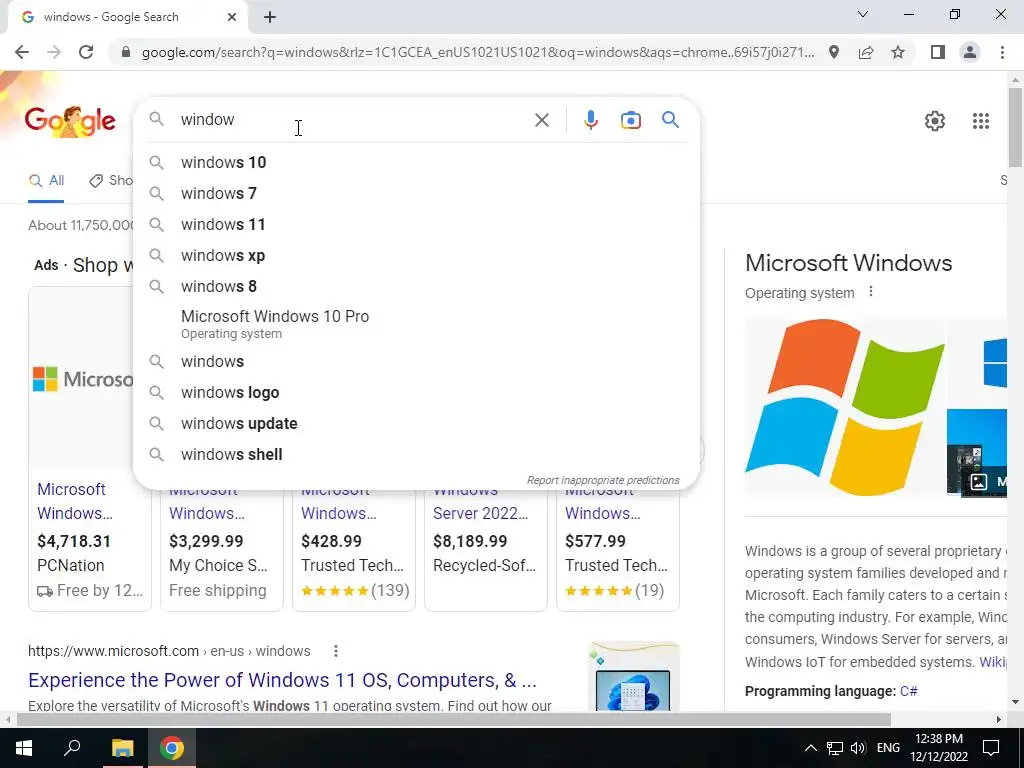Open notification center icon
Screen dimensions: 1024x768
tap(991, 748)
